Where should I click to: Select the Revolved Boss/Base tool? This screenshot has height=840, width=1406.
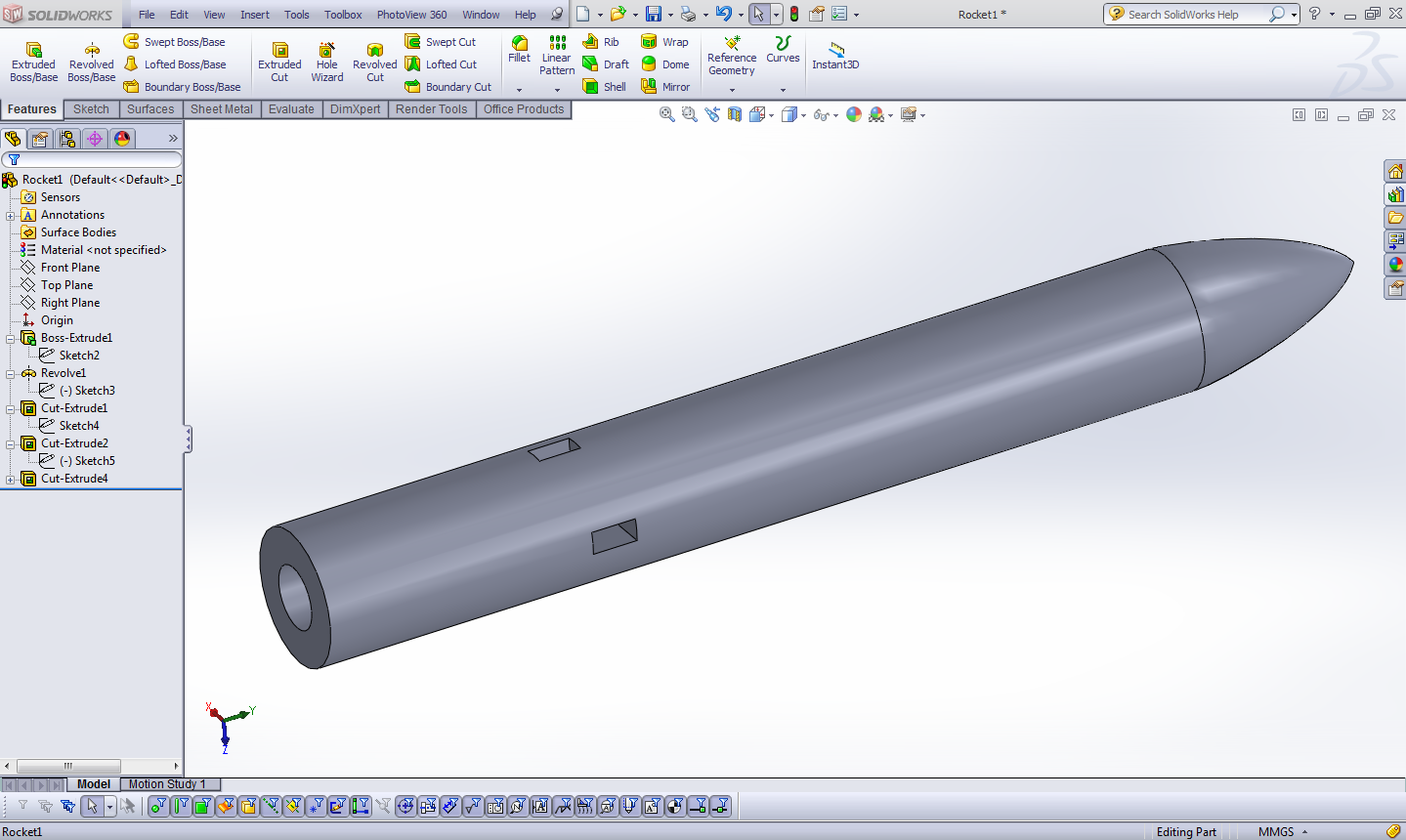pyautogui.click(x=91, y=63)
